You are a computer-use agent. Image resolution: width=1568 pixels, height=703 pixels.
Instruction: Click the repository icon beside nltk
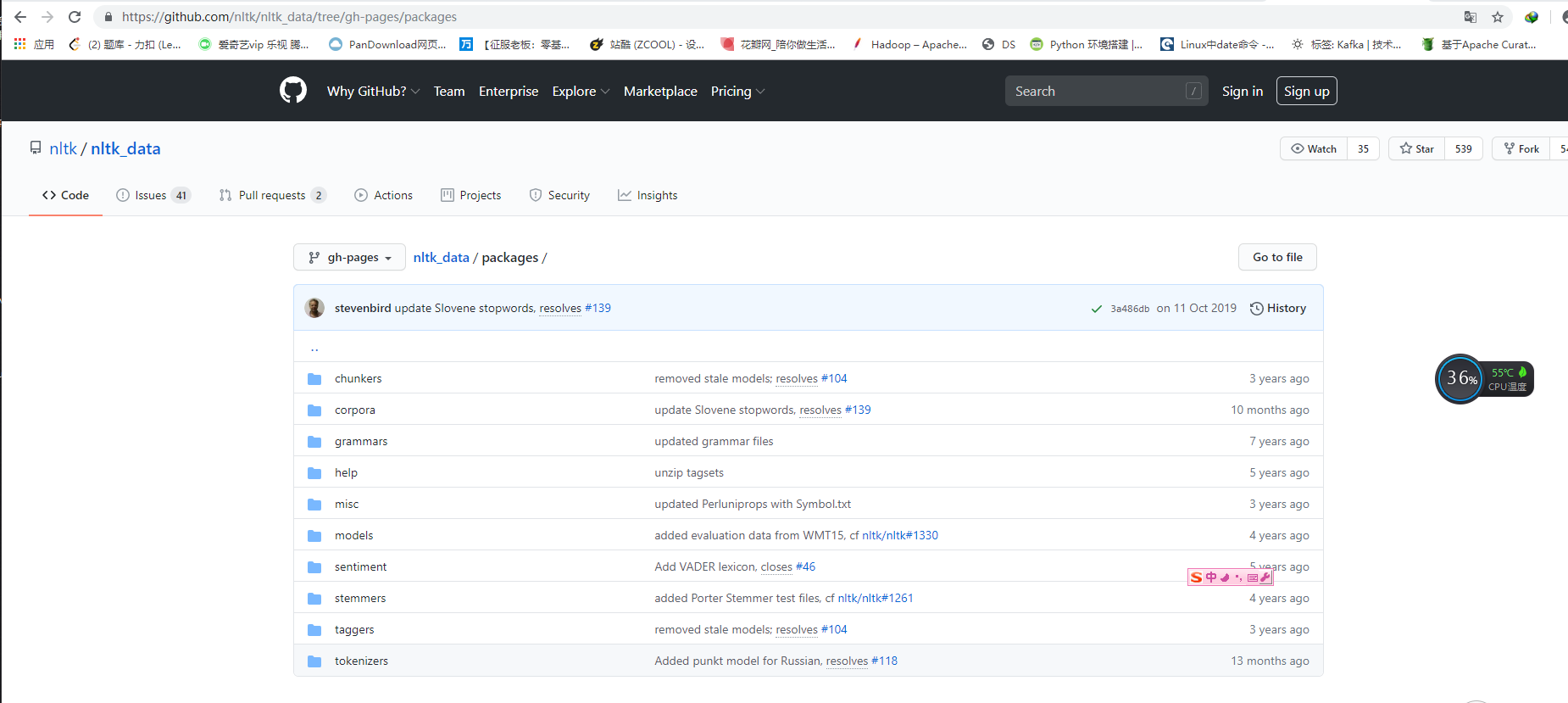pyautogui.click(x=36, y=148)
